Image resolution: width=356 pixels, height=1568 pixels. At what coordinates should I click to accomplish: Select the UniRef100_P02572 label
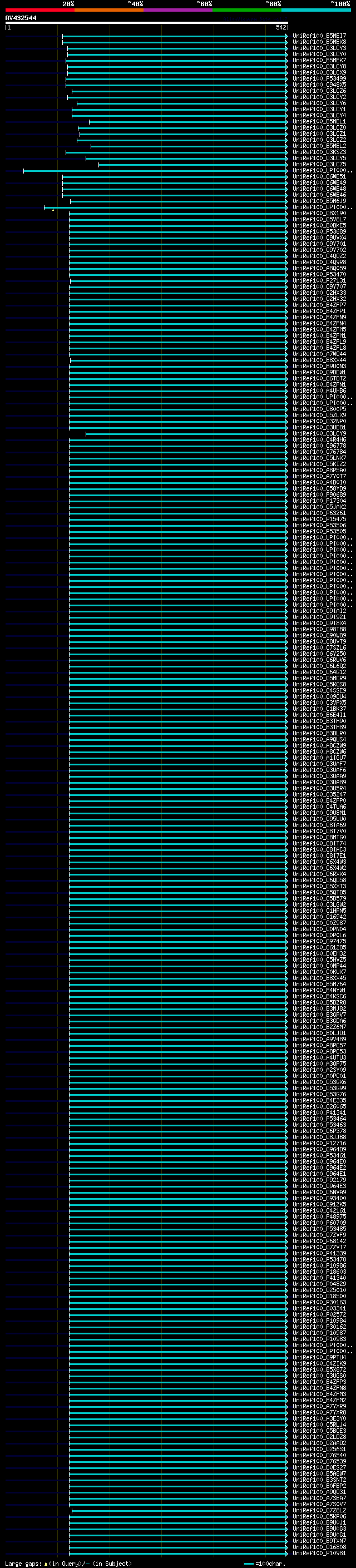point(319,1314)
